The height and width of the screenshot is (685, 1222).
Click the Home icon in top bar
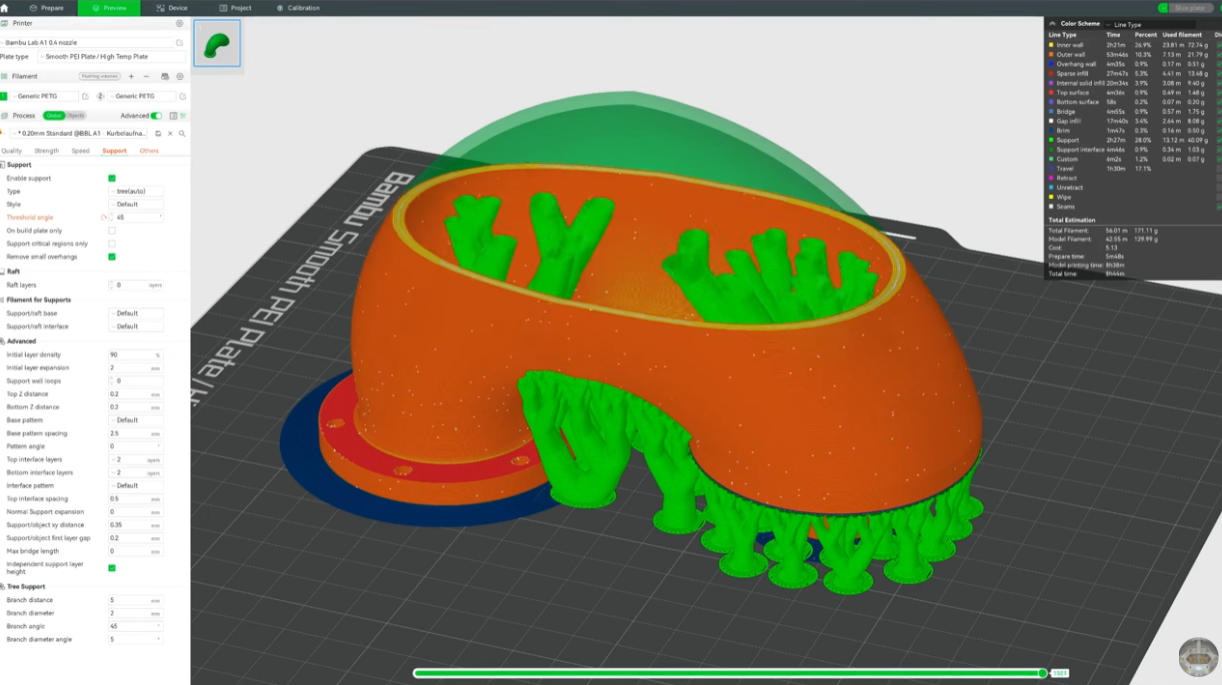5,8
